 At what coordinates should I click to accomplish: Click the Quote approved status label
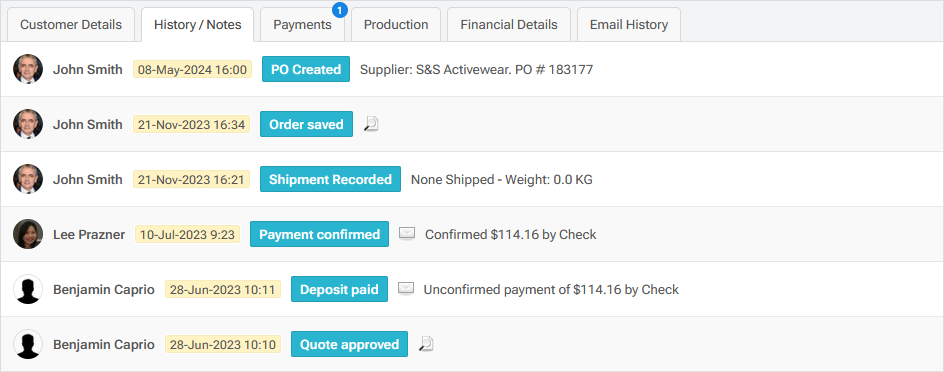tap(349, 344)
